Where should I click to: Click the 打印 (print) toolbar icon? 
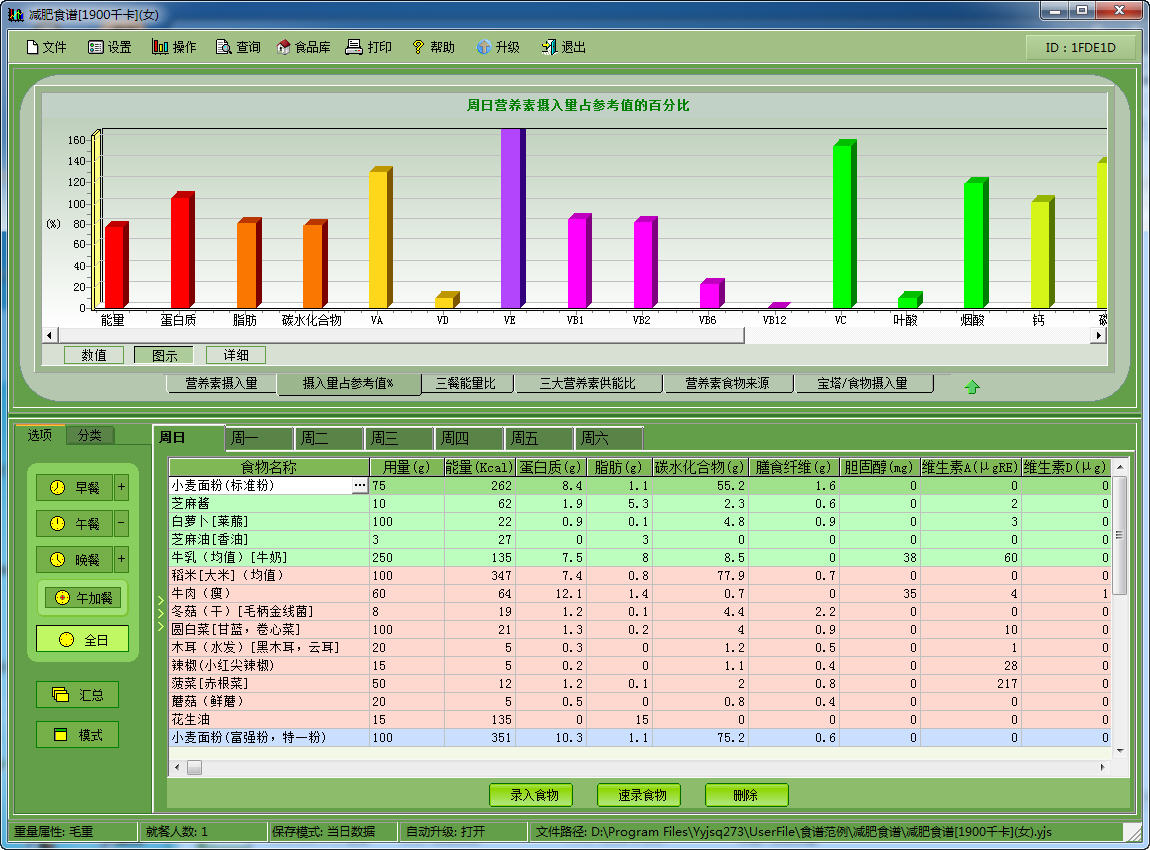tap(368, 46)
